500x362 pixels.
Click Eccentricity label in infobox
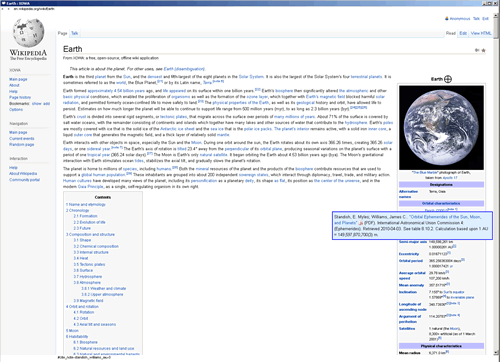(409, 254)
